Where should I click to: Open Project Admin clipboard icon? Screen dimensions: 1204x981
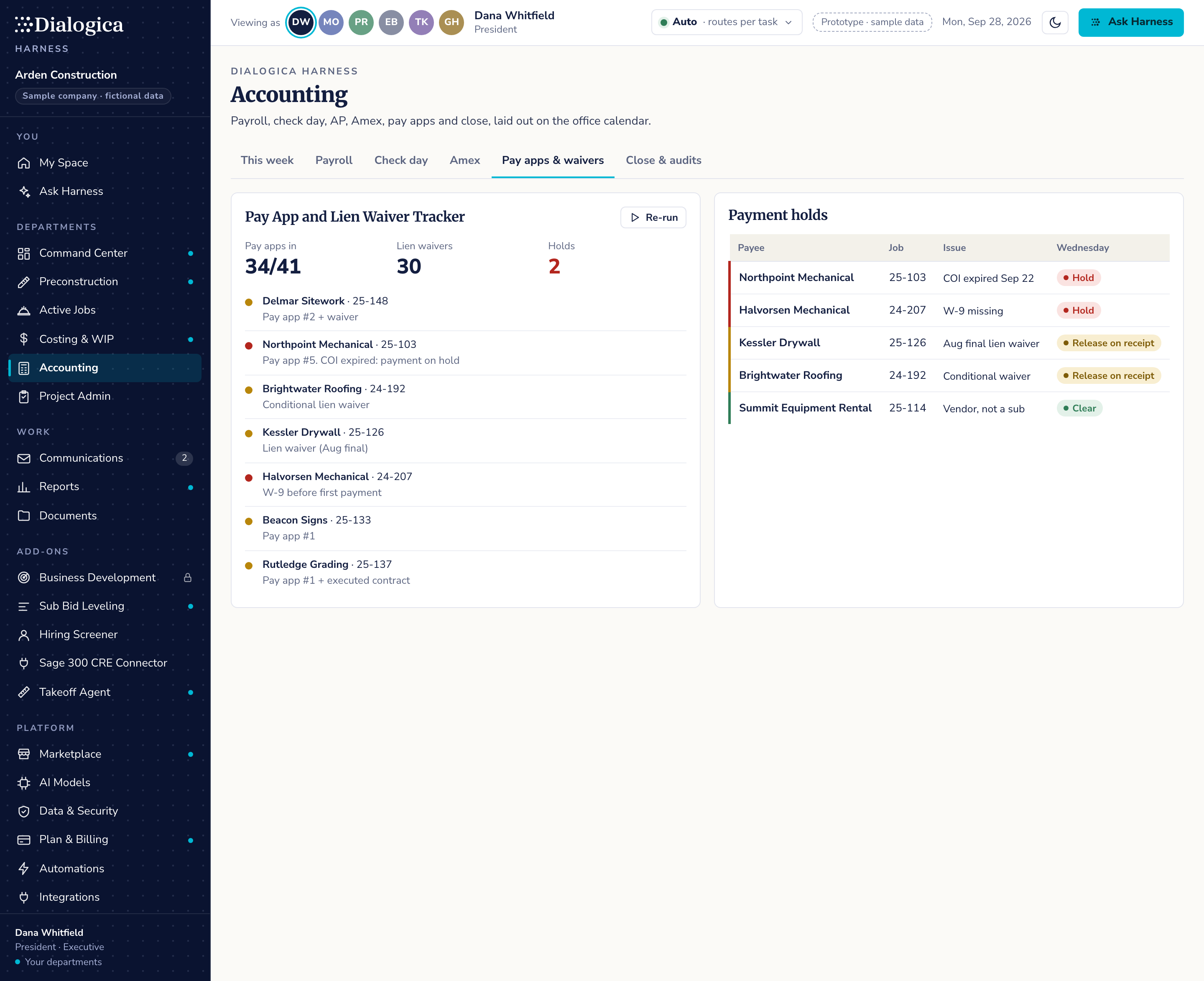coord(24,397)
